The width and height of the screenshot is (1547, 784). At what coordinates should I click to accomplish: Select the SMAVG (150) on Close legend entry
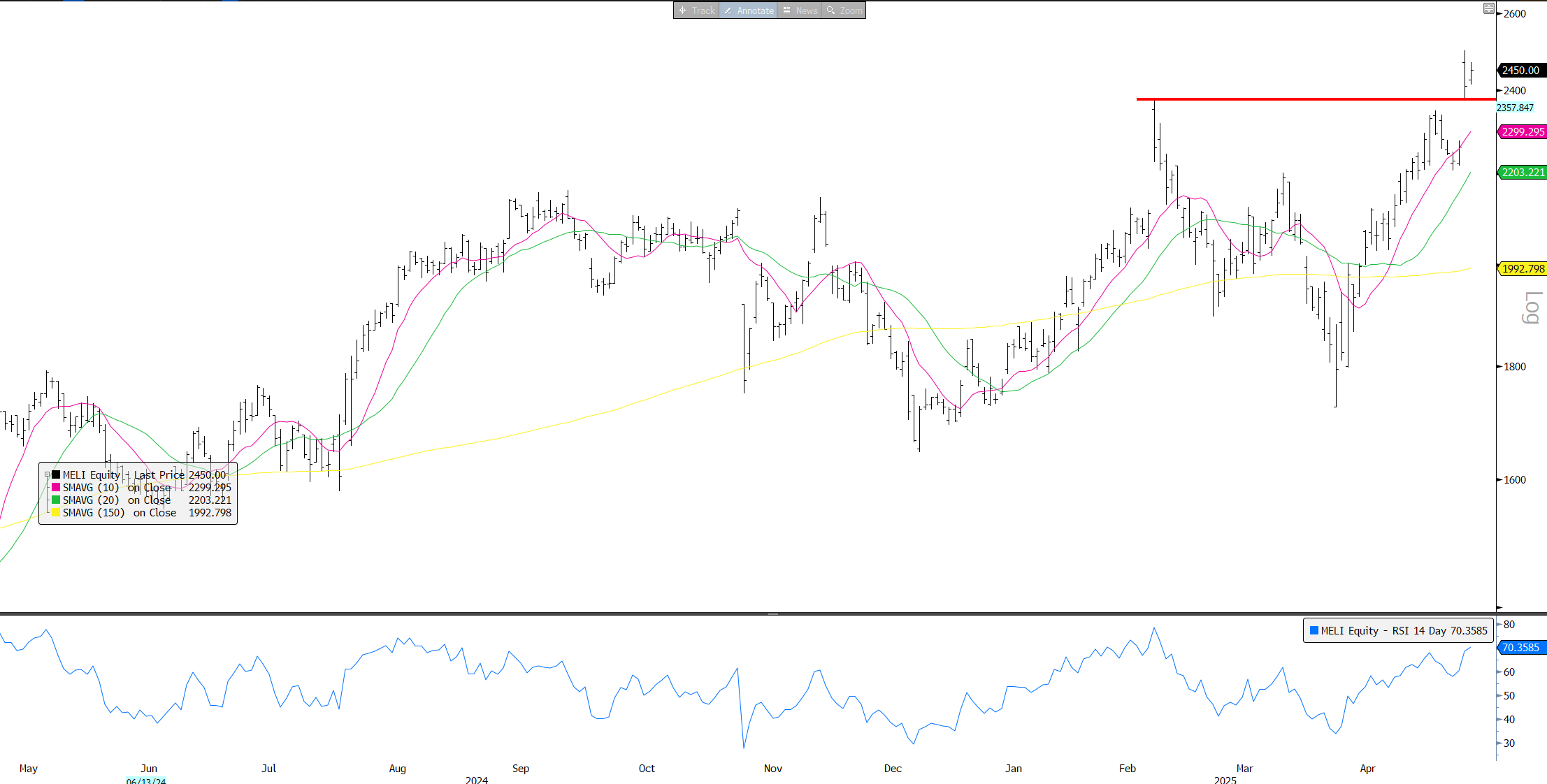tap(120, 513)
